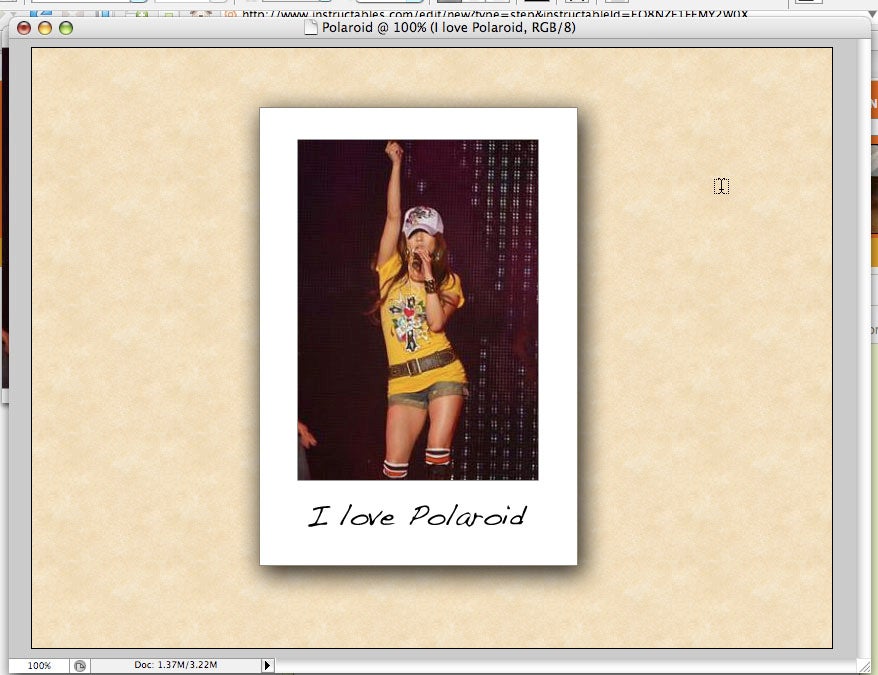This screenshot has height=675, width=878.
Task: Open the status bar options arrow
Action: tap(267, 665)
